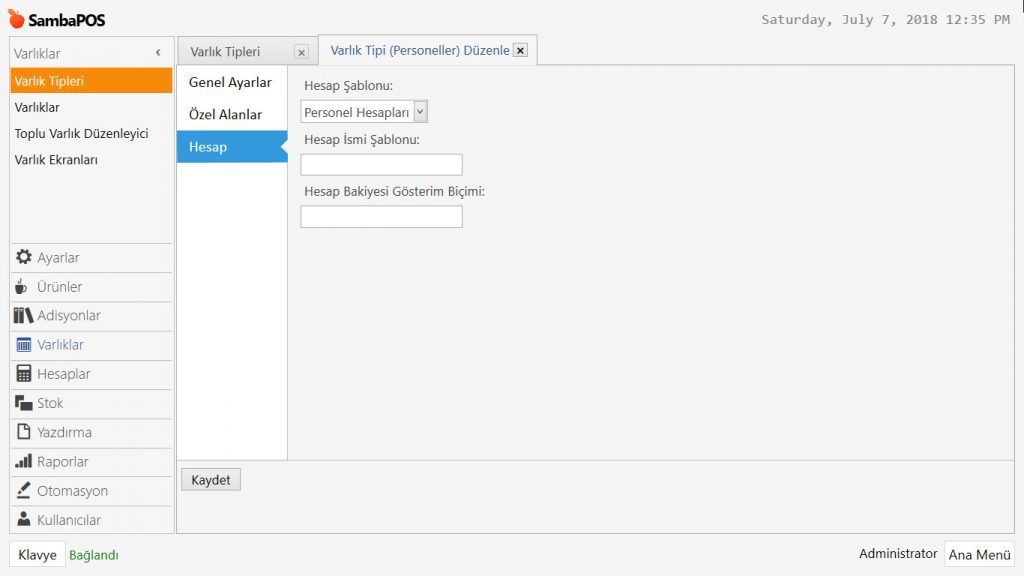This screenshot has width=1024, height=576.
Task: Open Ürünler via the coffee cup icon
Action: [x=24, y=287]
